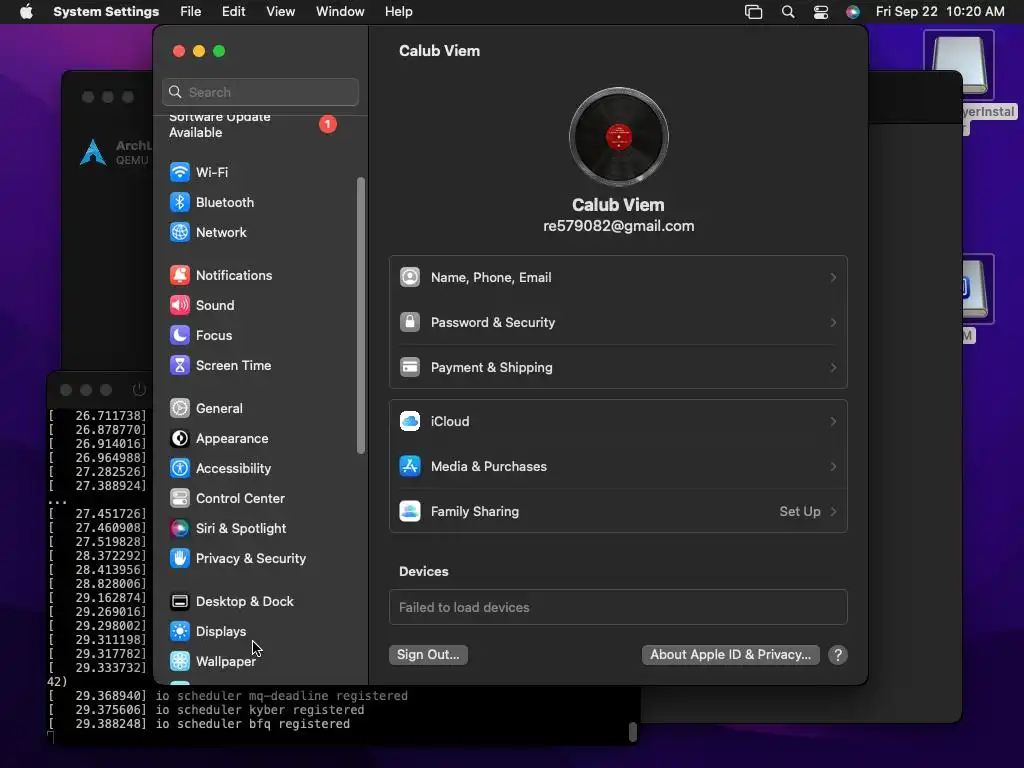Click the Devices heading
1024x768 pixels.
click(x=424, y=571)
